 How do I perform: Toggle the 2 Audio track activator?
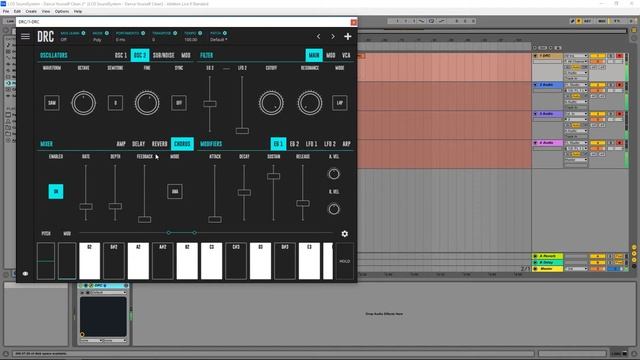[597, 85]
